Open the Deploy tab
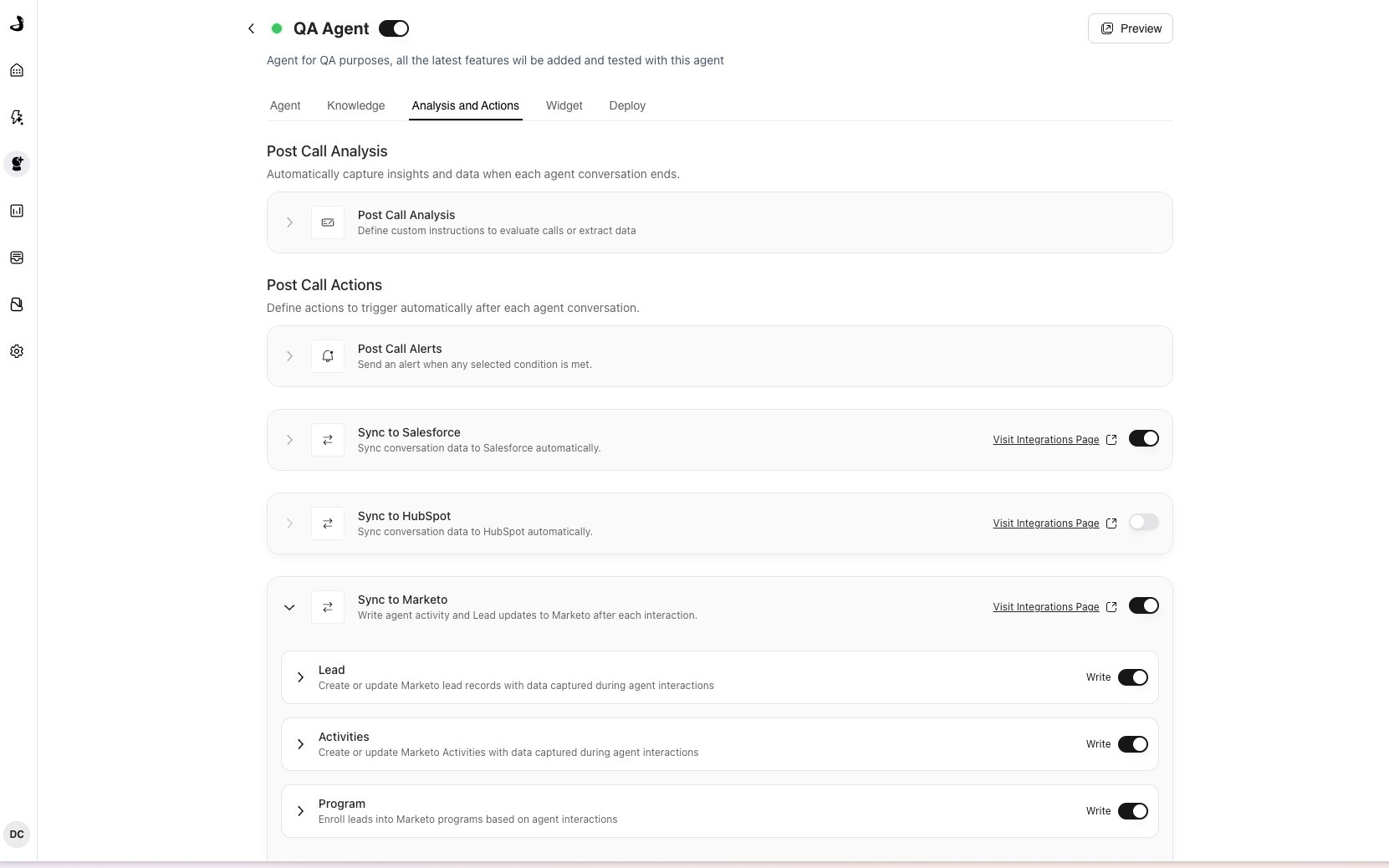This screenshot has width=1389, height=868. 627,105
